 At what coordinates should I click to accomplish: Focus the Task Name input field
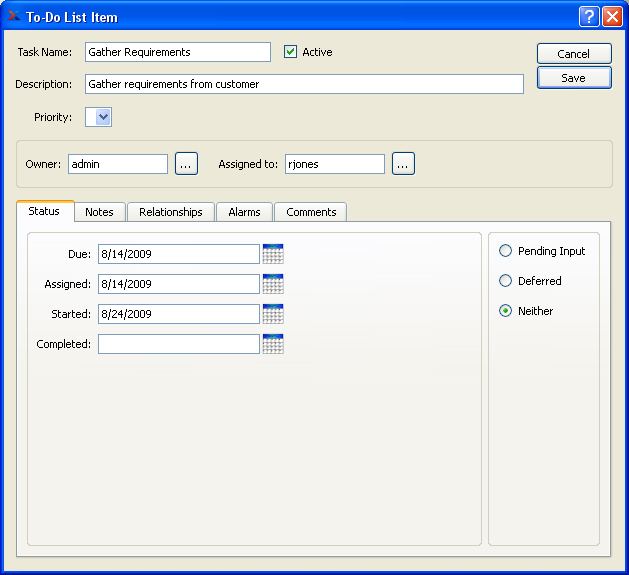tap(178, 52)
